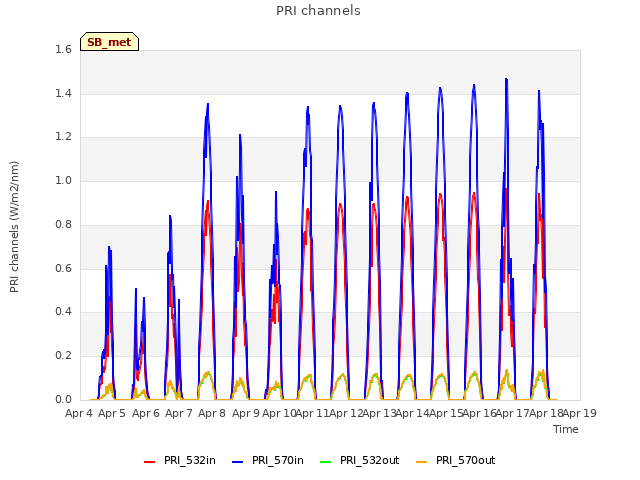Toggle the PRI_570in legend entry

tap(268, 460)
